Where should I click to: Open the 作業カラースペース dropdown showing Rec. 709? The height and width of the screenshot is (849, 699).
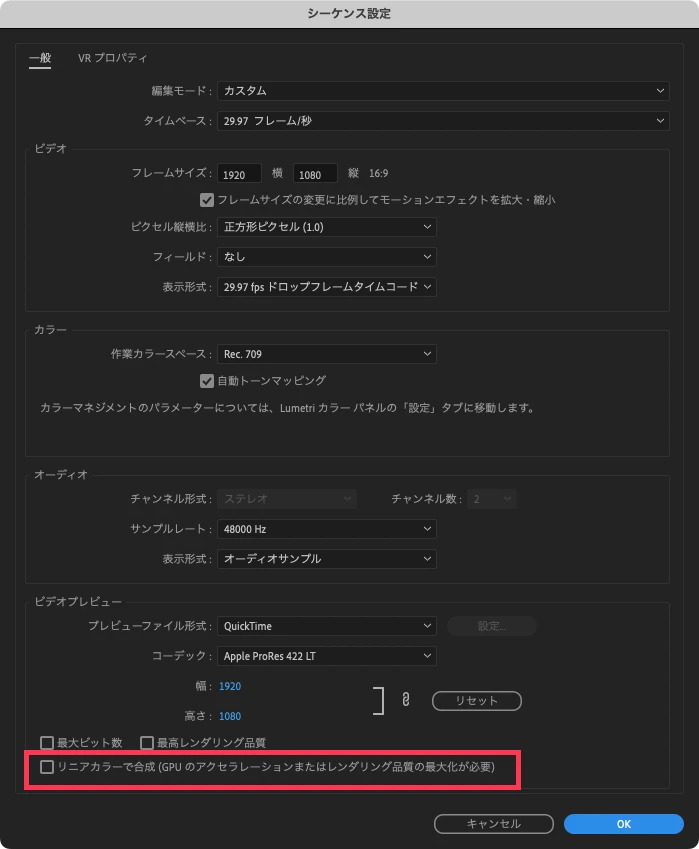coord(326,354)
